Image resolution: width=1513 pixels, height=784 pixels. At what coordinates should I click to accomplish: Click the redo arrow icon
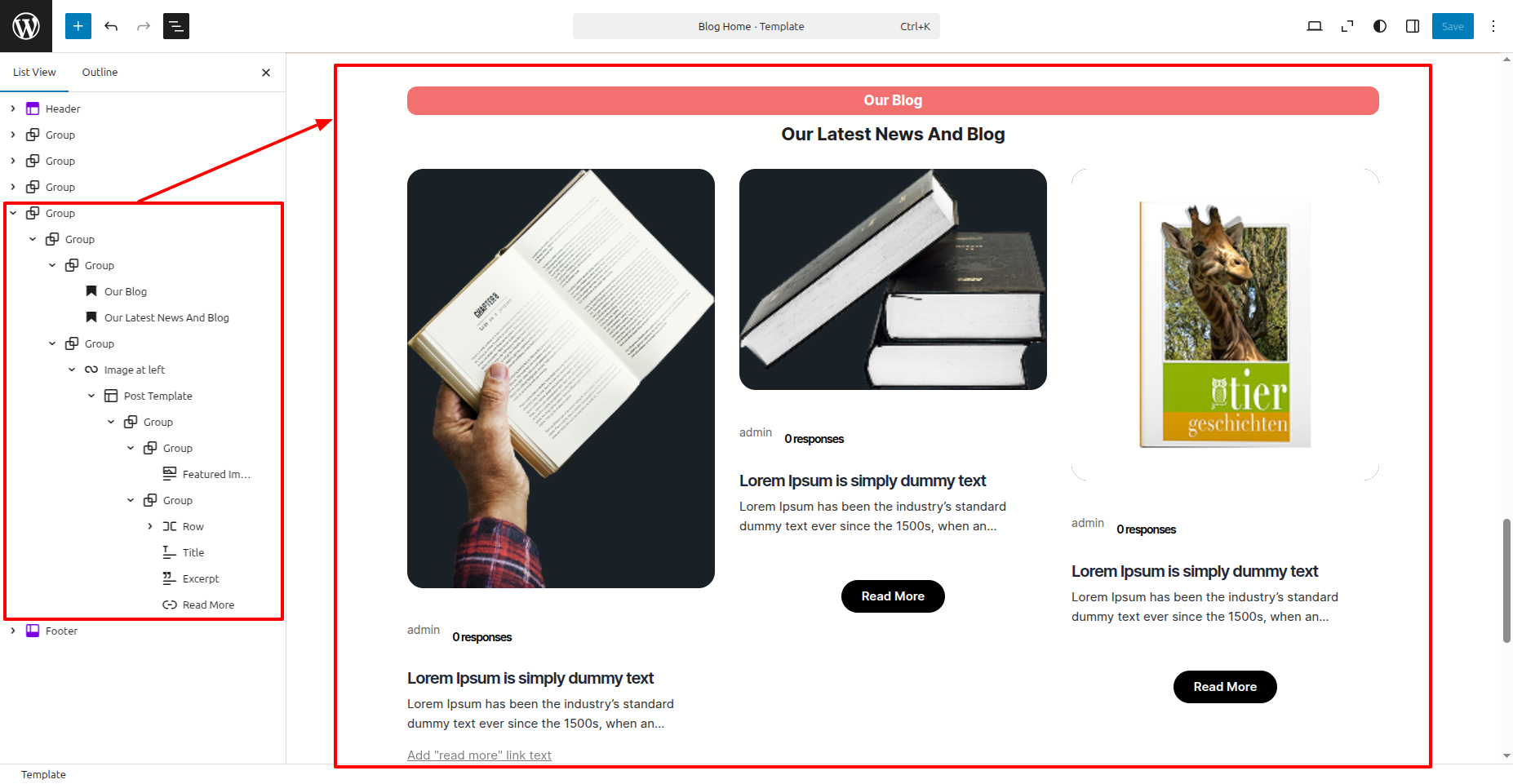click(x=144, y=26)
